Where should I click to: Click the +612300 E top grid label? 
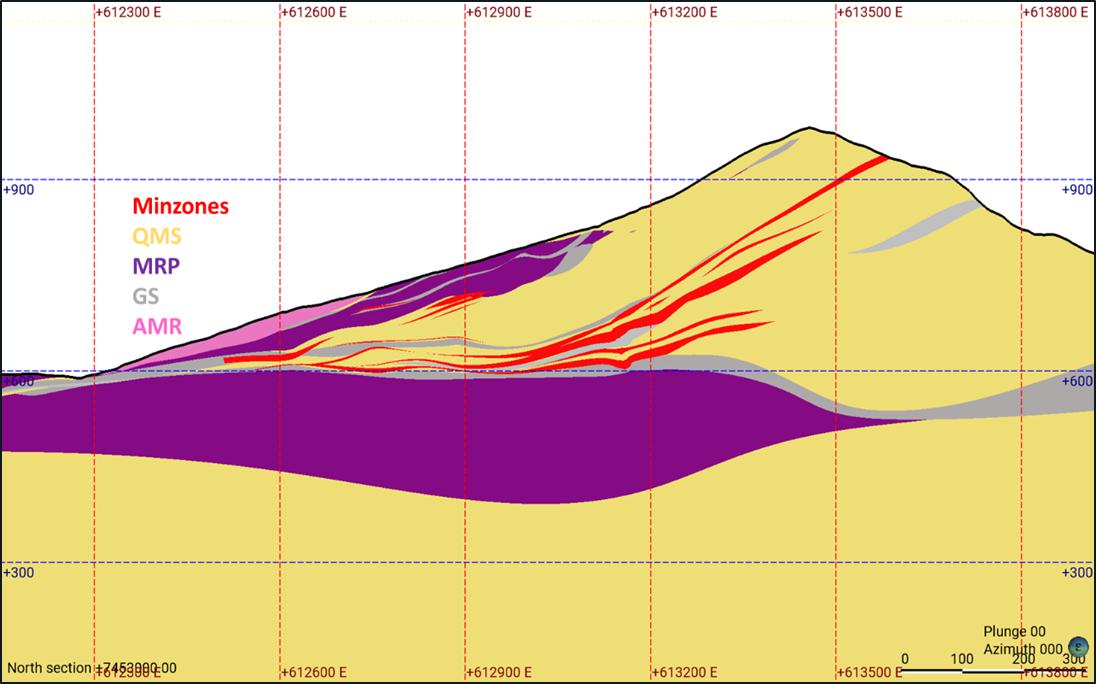click(x=128, y=12)
